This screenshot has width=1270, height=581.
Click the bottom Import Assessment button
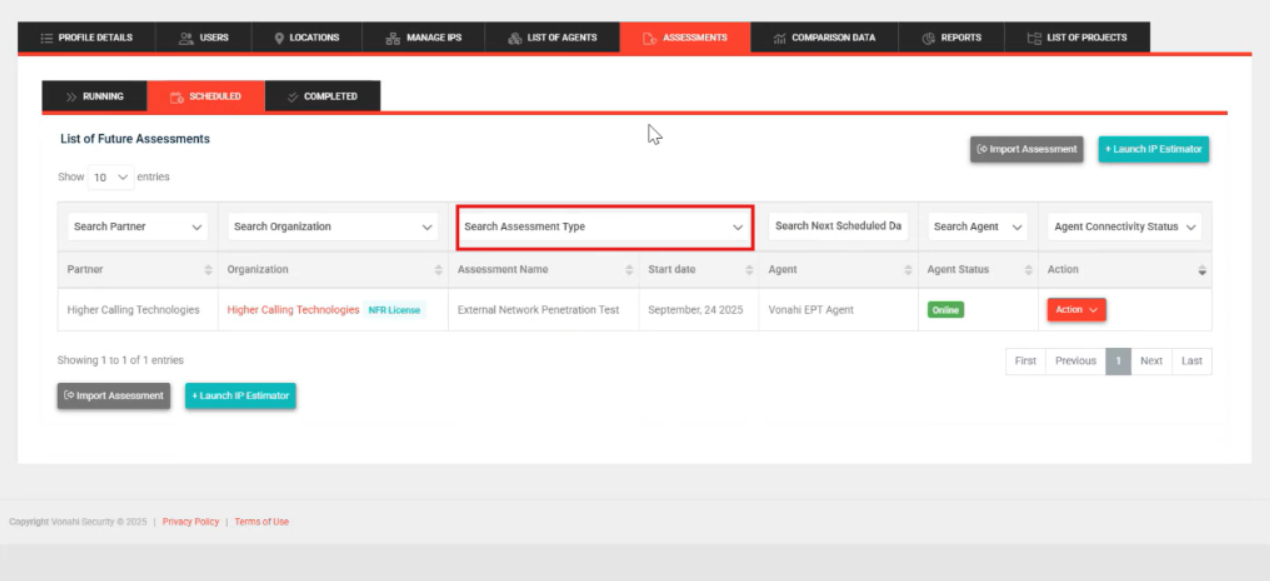[113, 396]
